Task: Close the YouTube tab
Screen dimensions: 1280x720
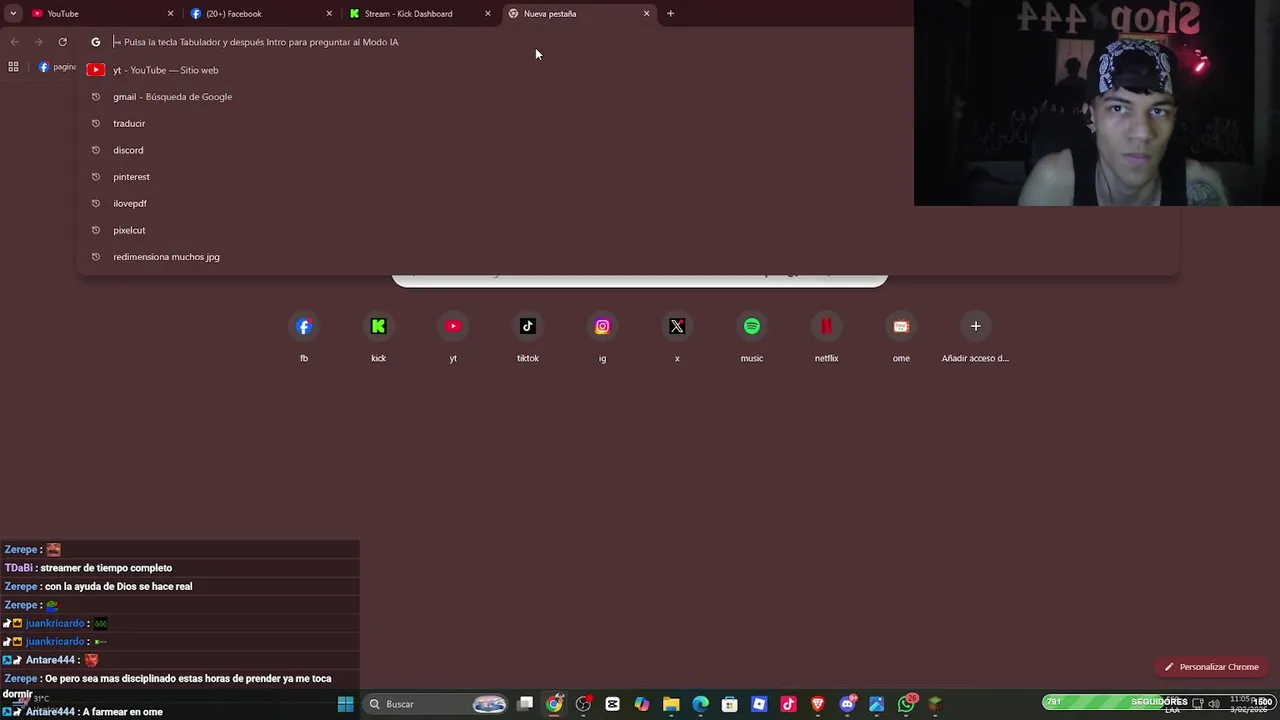Action: tap(170, 14)
